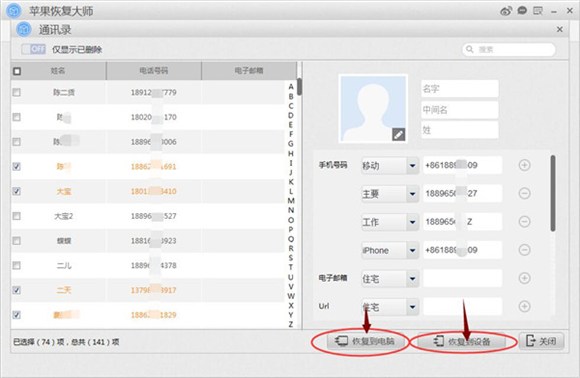Open the 工作 phone type dropdown
580x378 pixels.
(412, 222)
